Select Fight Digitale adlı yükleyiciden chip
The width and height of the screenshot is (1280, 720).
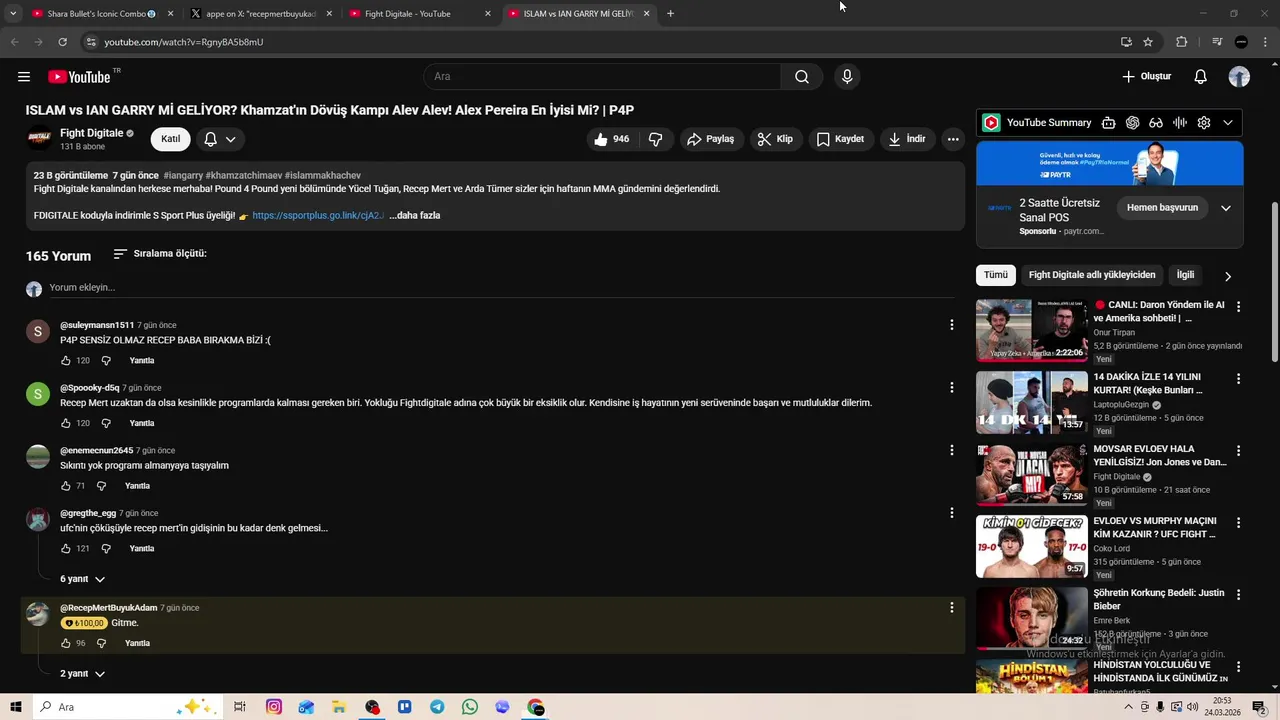point(1092,275)
